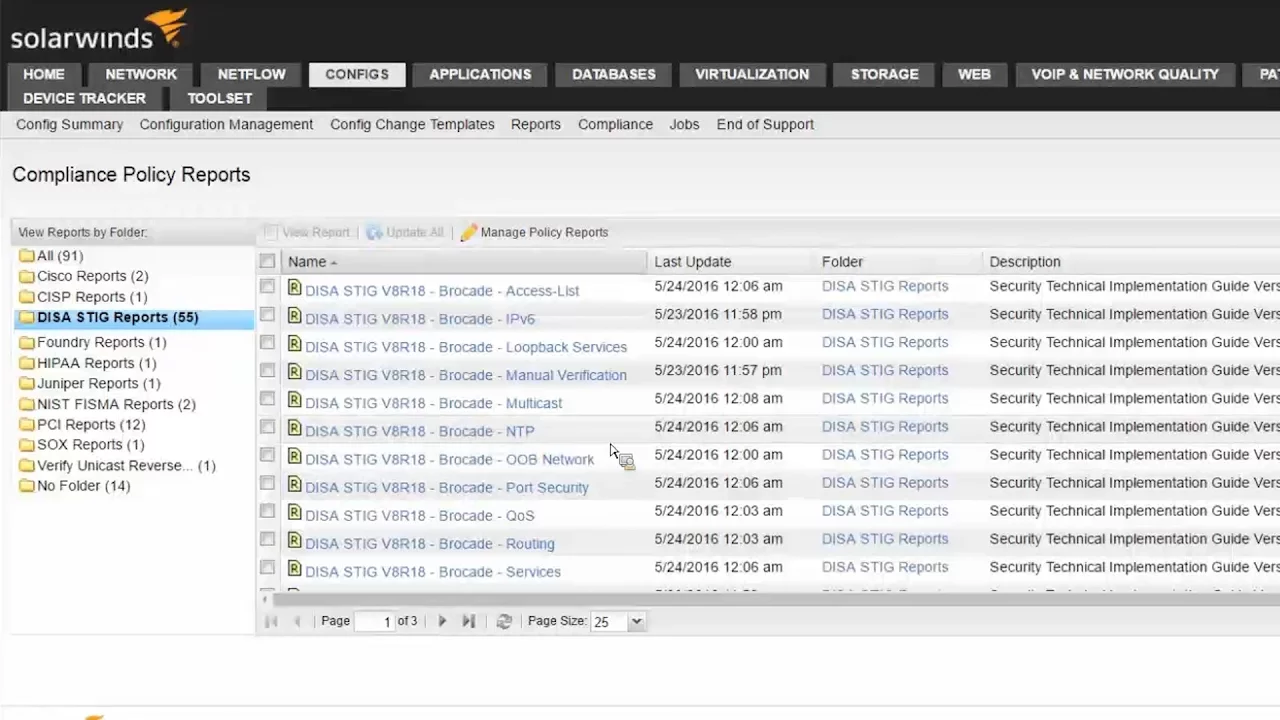Click folder icon next to Cisco Reports
Viewport: 1280px width, 720px height.
[x=27, y=276]
